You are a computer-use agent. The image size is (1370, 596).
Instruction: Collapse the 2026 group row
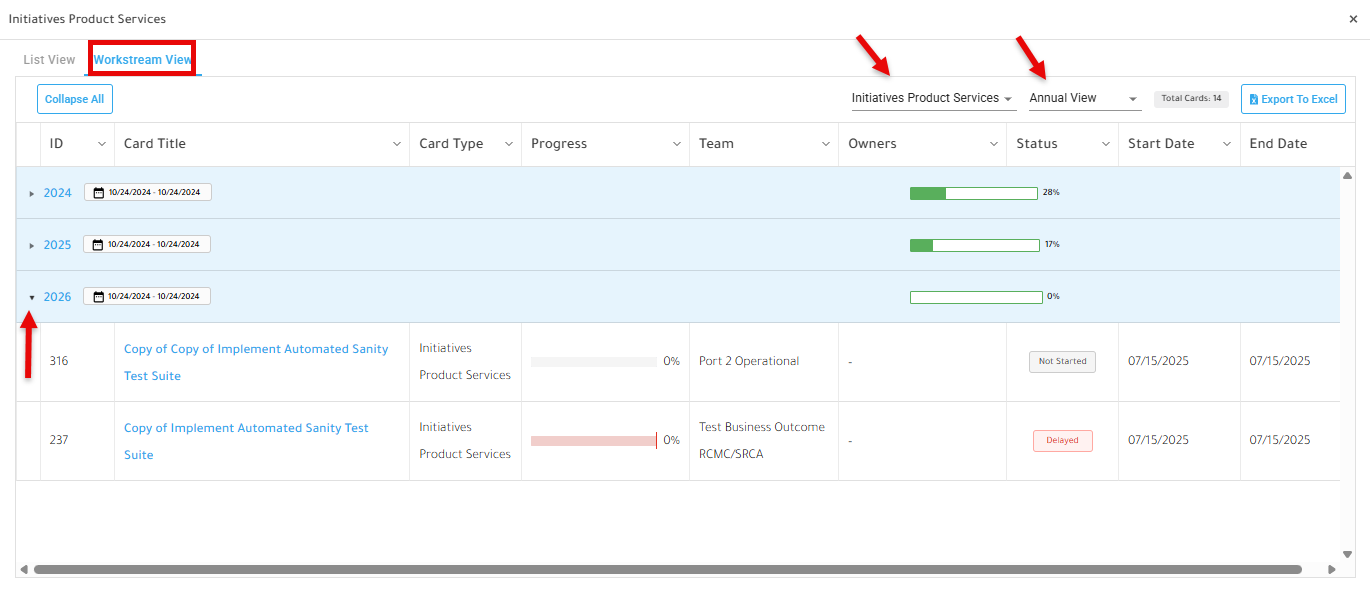pyautogui.click(x=31, y=297)
